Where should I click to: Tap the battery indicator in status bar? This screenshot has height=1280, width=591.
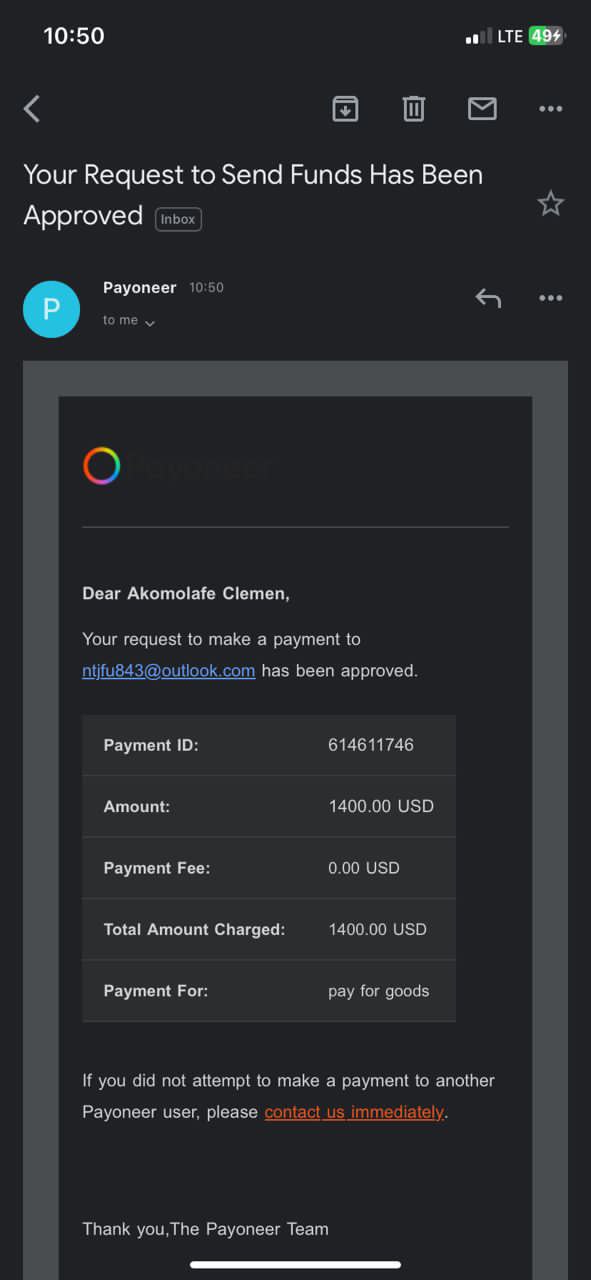click(x=547, y=36)
